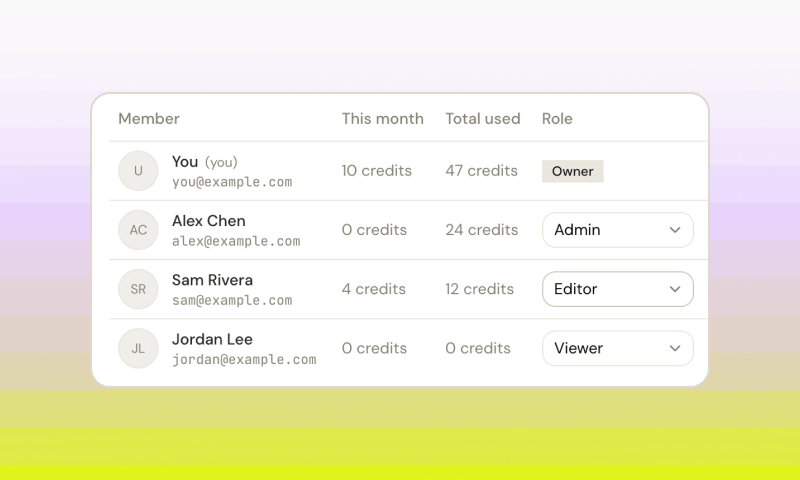This screenshot has width=800, height=480.
Task: Click the 47 credits total for You
Action: 482,171
